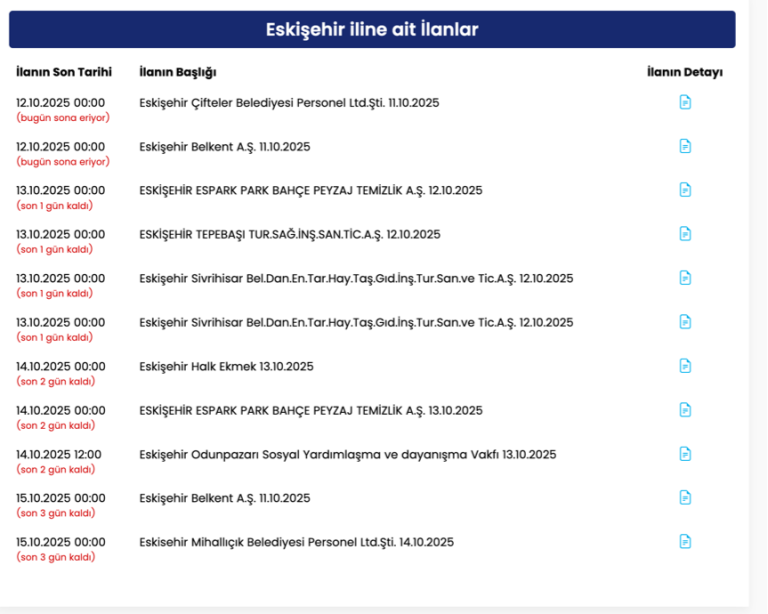Click Belkent A.Ş. title in 15.10.2025 deadline row
Screen dimensions: 768x614
[x=224, y=498]
